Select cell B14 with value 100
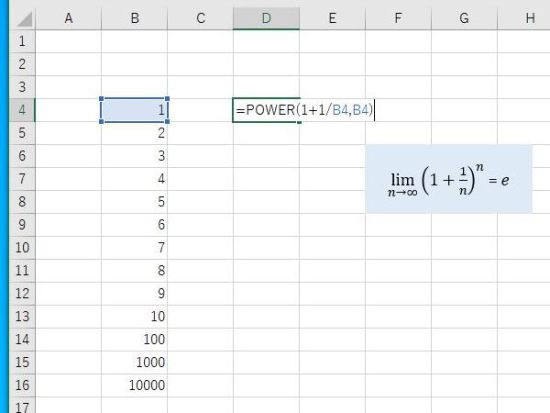Screen dimensions: 550x413 pyautogui.click(x=134, y=340)
